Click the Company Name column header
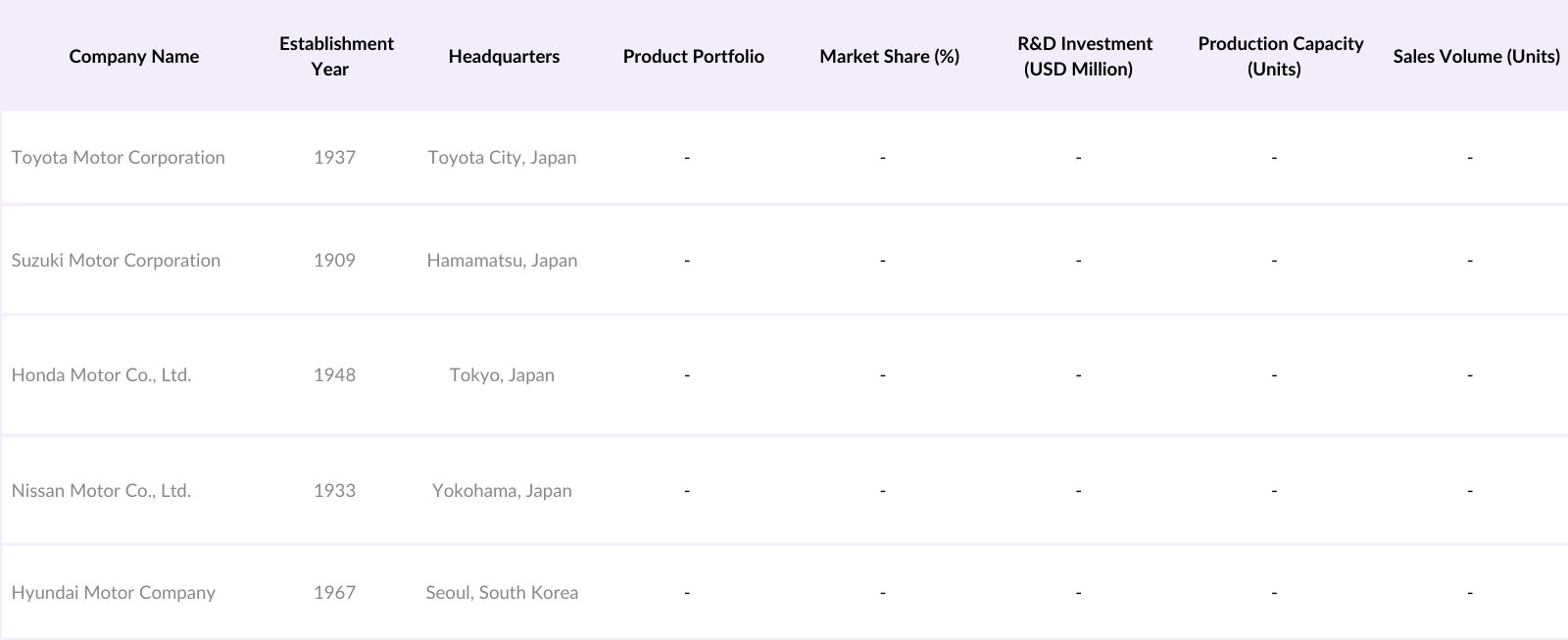 pyautogui.click(x=134, y=56)
